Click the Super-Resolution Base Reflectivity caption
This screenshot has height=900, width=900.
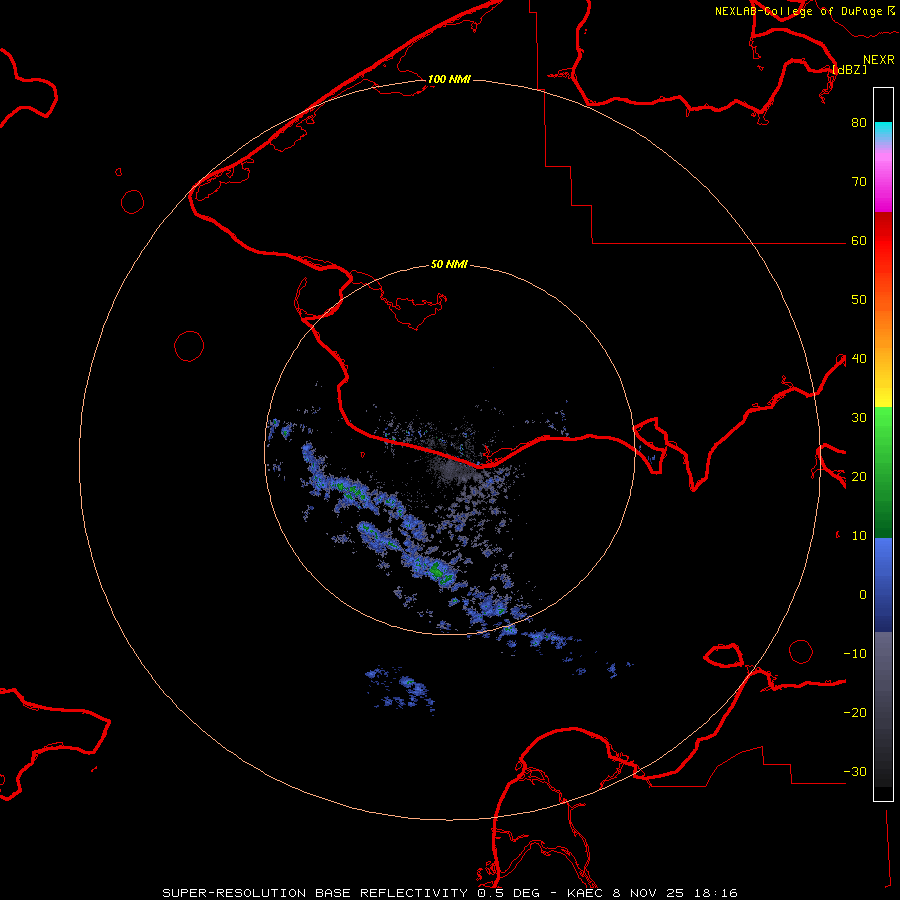point(449,893)
